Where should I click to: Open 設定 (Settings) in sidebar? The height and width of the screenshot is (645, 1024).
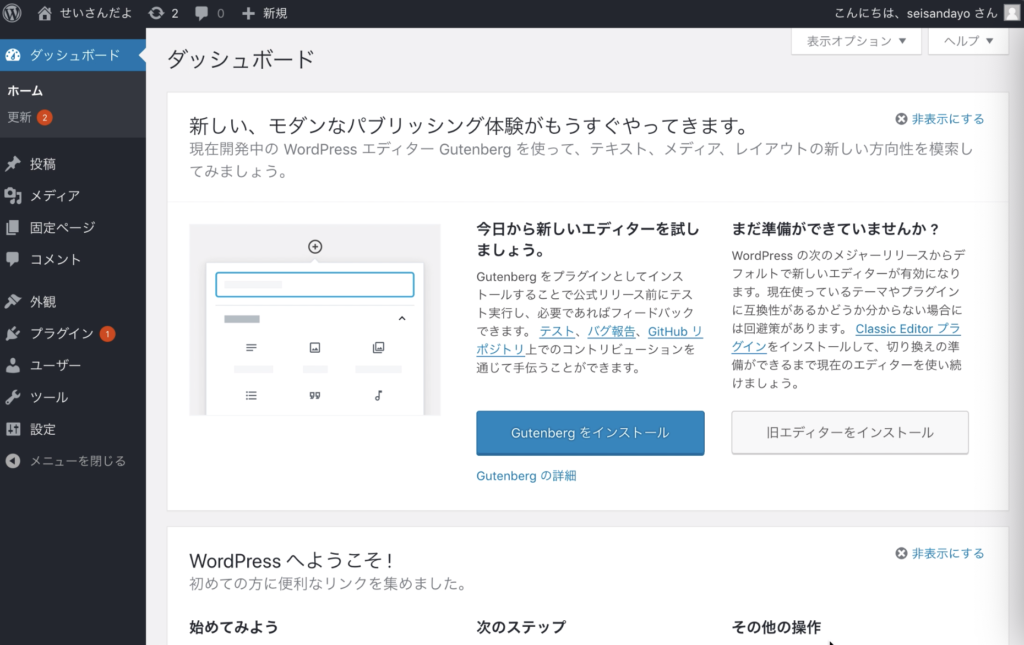(x=42, y=429)
